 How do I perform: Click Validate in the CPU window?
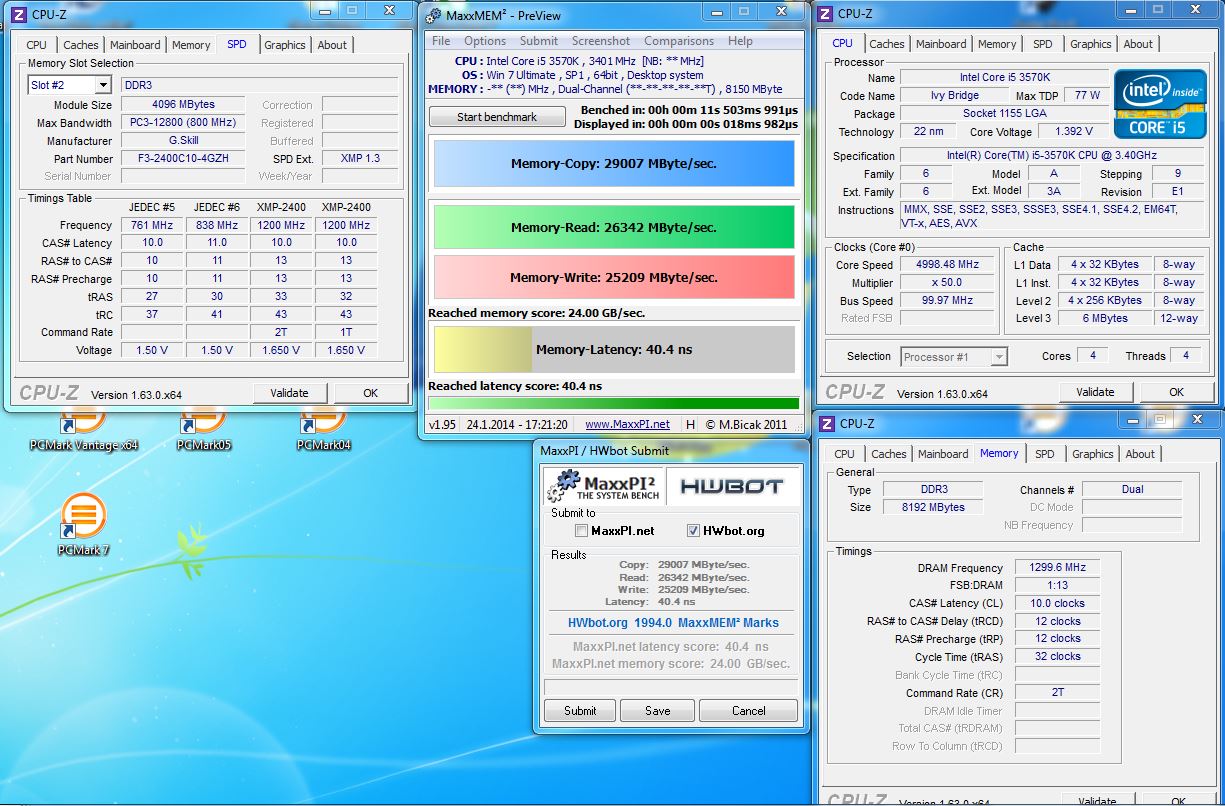(1095, 392)
